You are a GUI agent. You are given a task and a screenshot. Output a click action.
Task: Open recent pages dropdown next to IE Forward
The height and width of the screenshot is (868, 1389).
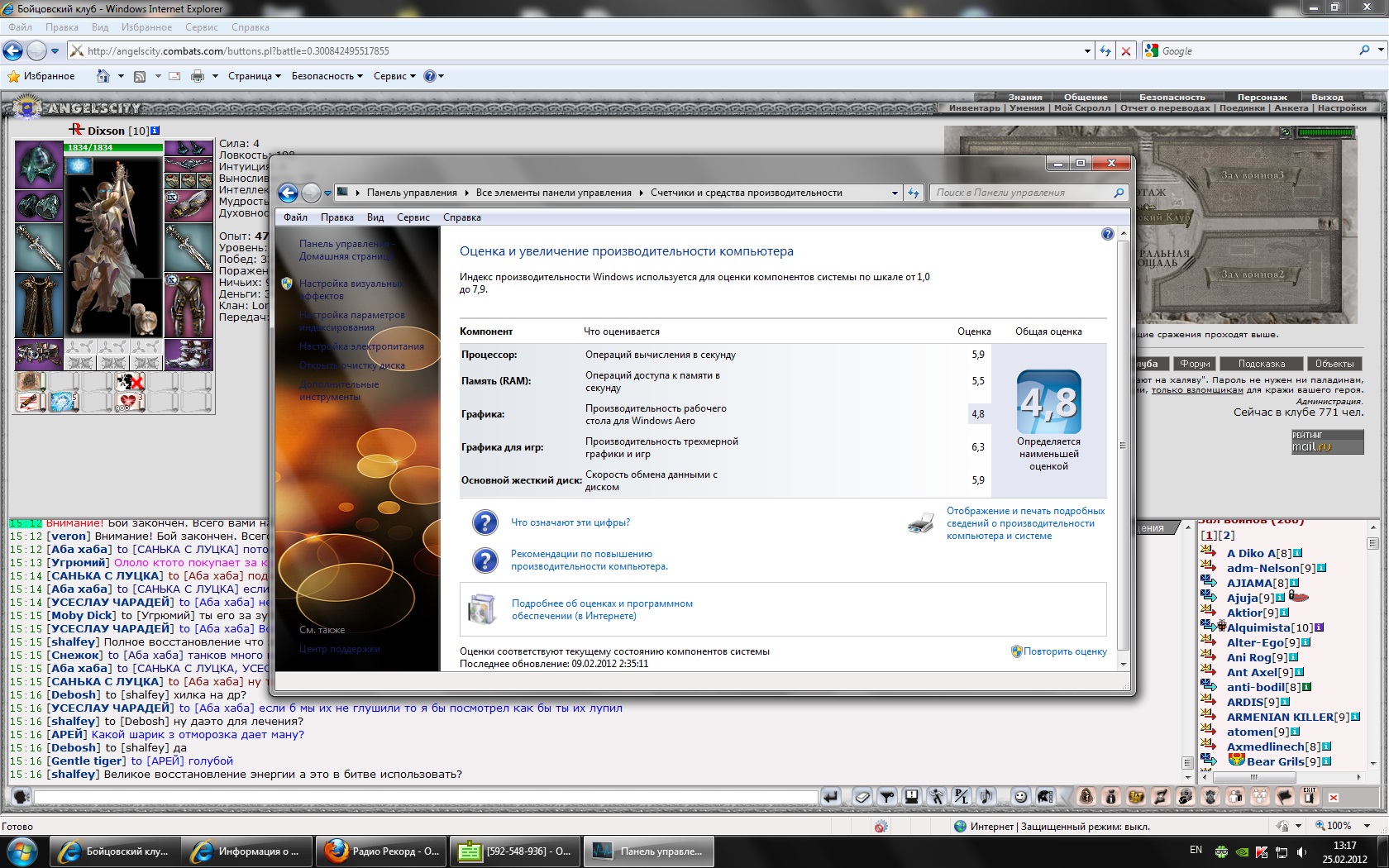55,51
